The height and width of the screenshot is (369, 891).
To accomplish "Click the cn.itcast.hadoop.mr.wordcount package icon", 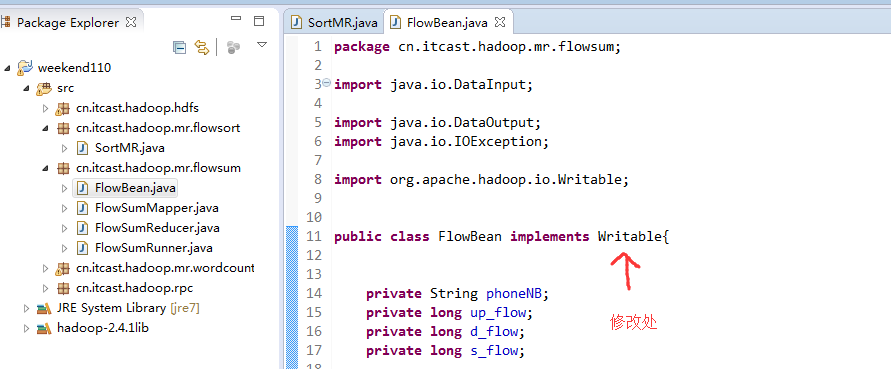I will point(62,268).
